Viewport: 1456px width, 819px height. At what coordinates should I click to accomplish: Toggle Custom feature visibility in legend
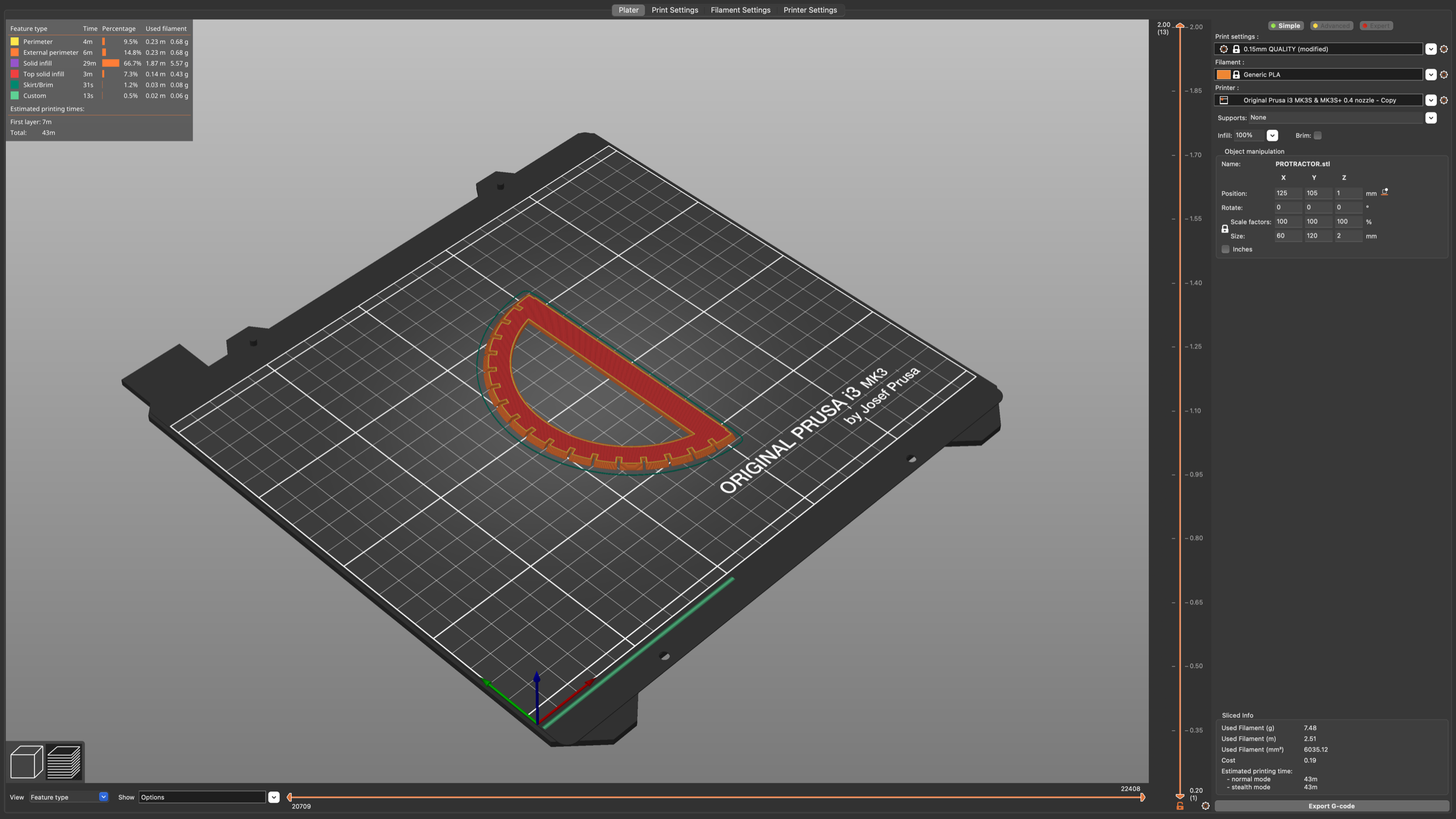tap(99, 96)
